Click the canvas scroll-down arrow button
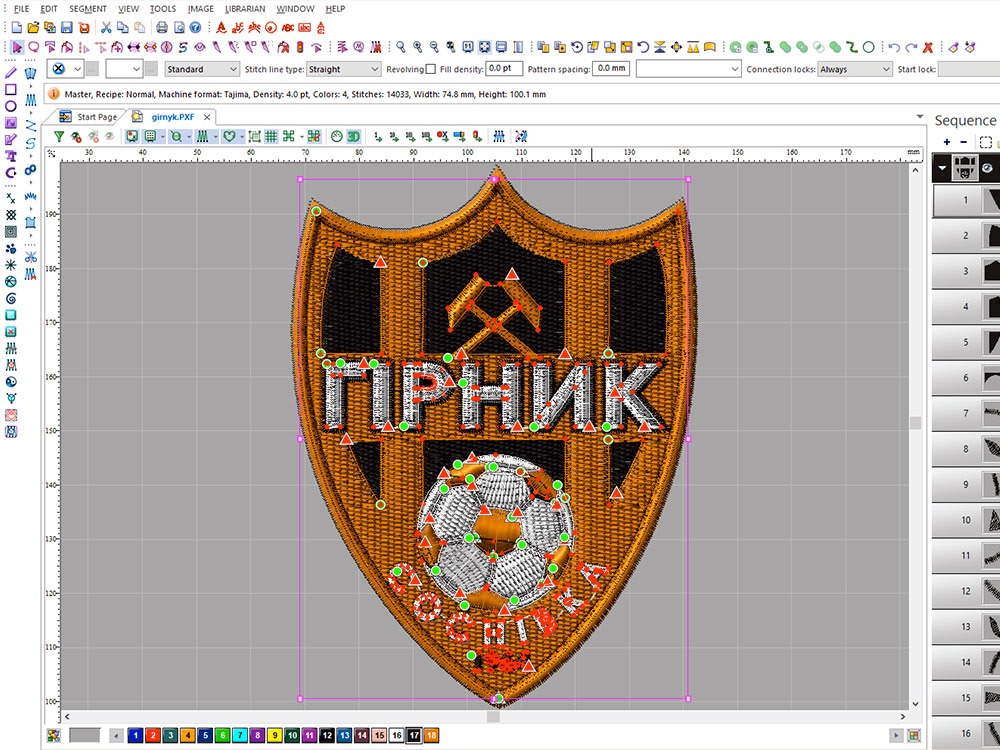The image size is (1000, 750). point(915,704)
